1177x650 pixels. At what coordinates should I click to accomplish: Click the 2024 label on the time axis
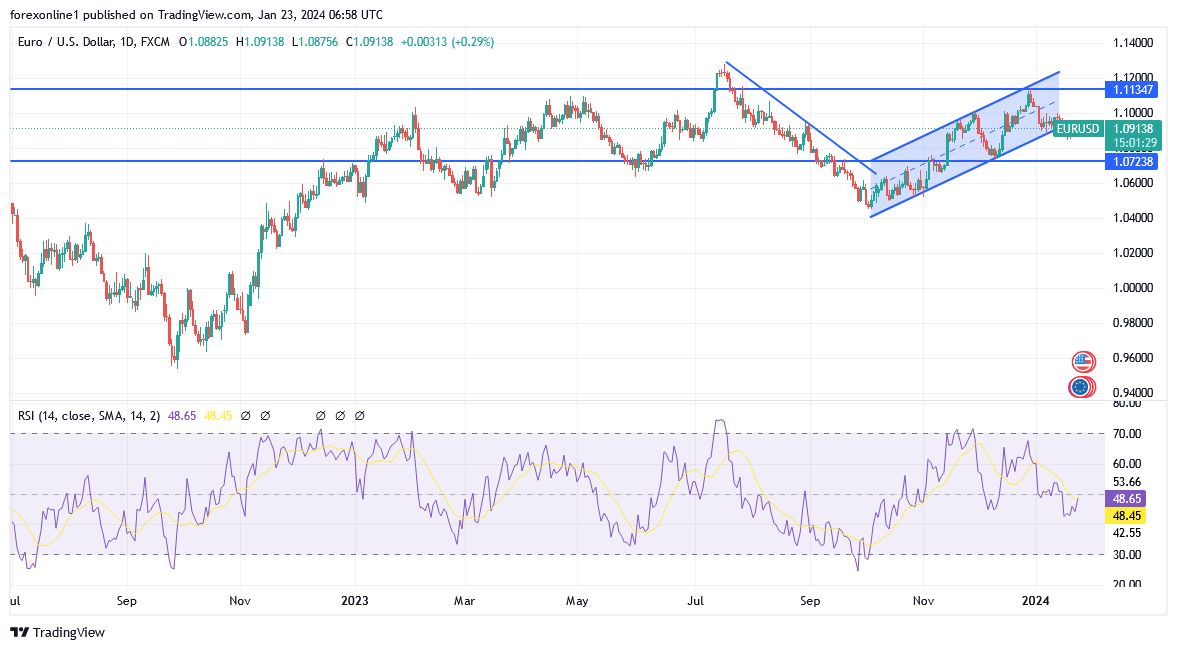coord(1037,601)
